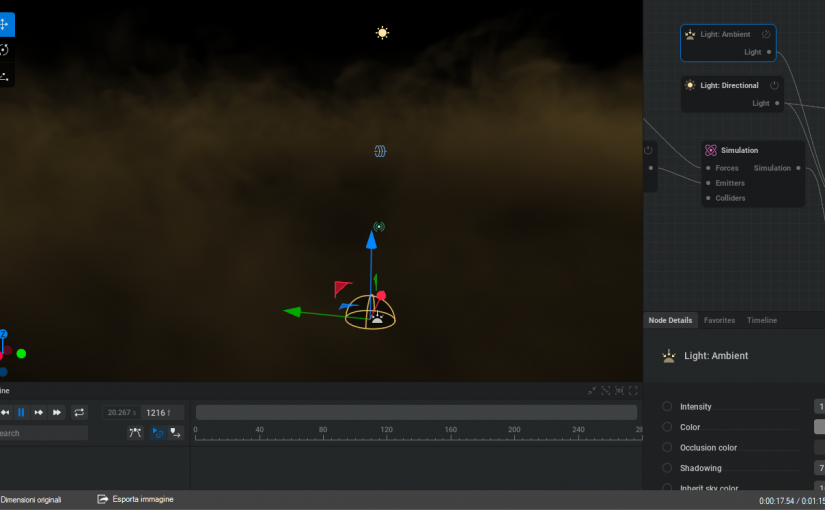Image resolution: width=825 pixels, height=510 pixels.
Task: Switch to the Favorites tab
Action: (719, 320)
